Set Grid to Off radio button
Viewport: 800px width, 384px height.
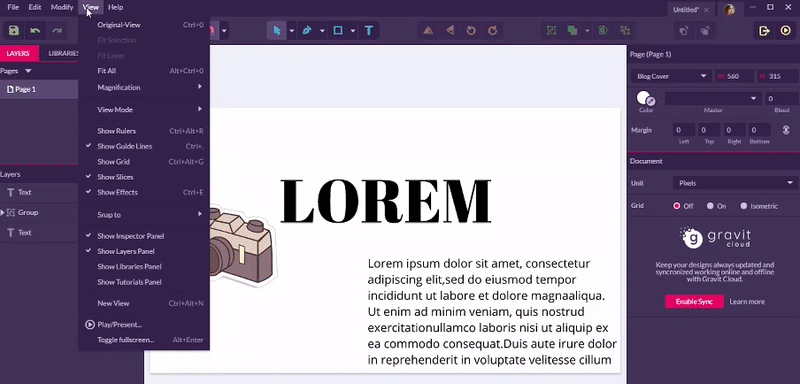point(677,206)
